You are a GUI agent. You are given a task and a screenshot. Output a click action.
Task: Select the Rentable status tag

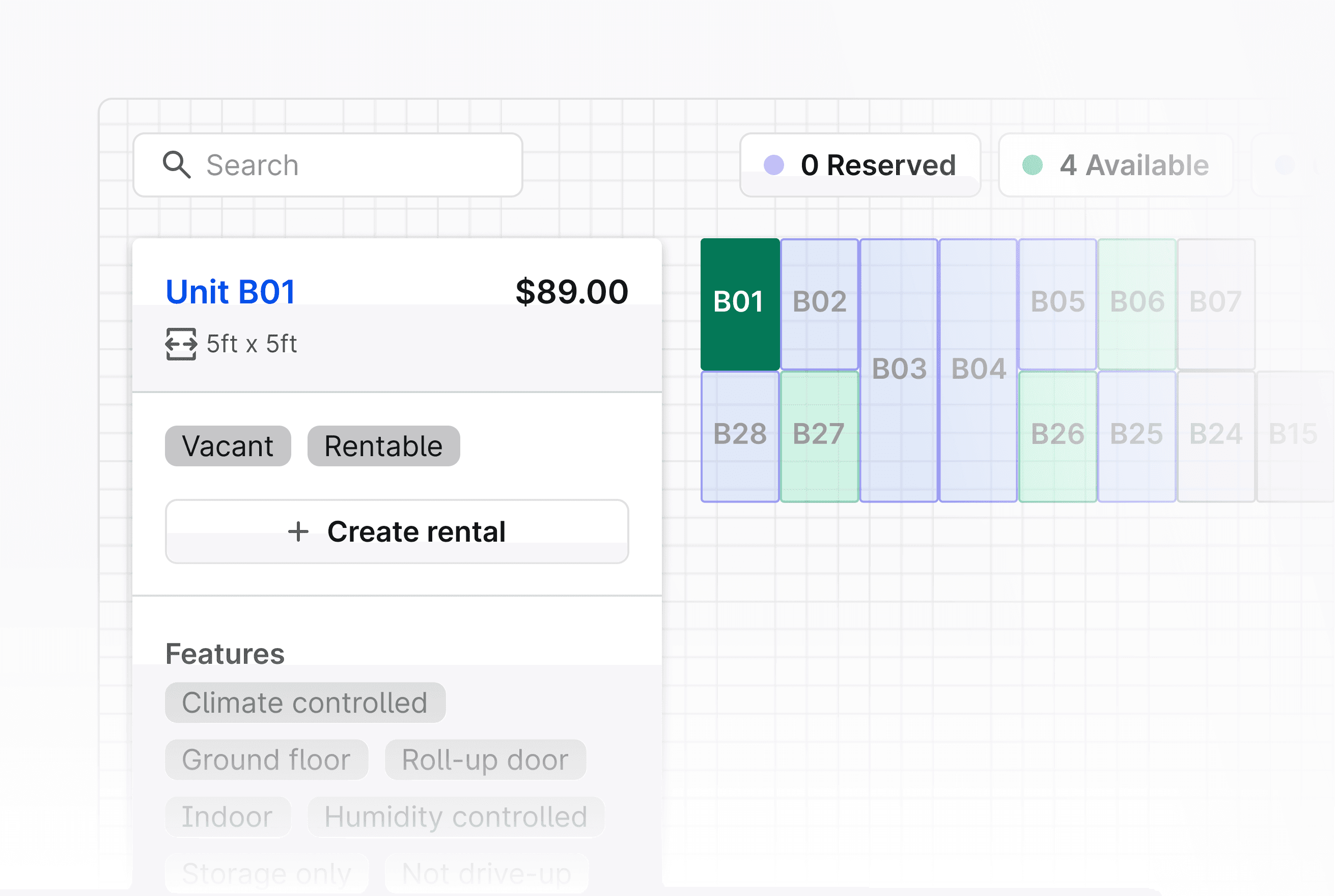[x=383, y=446]
